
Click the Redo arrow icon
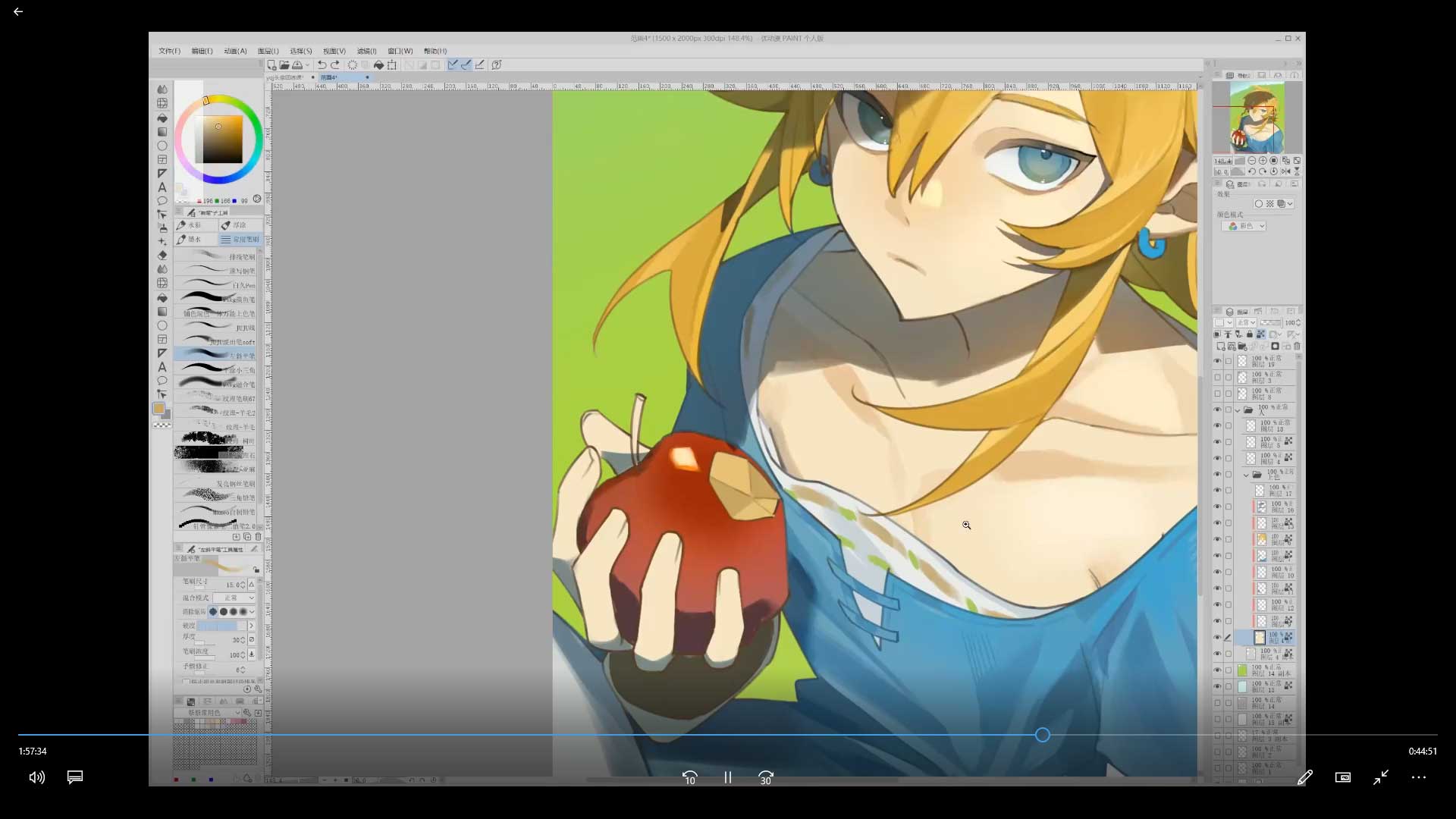[x=335, y=65]
